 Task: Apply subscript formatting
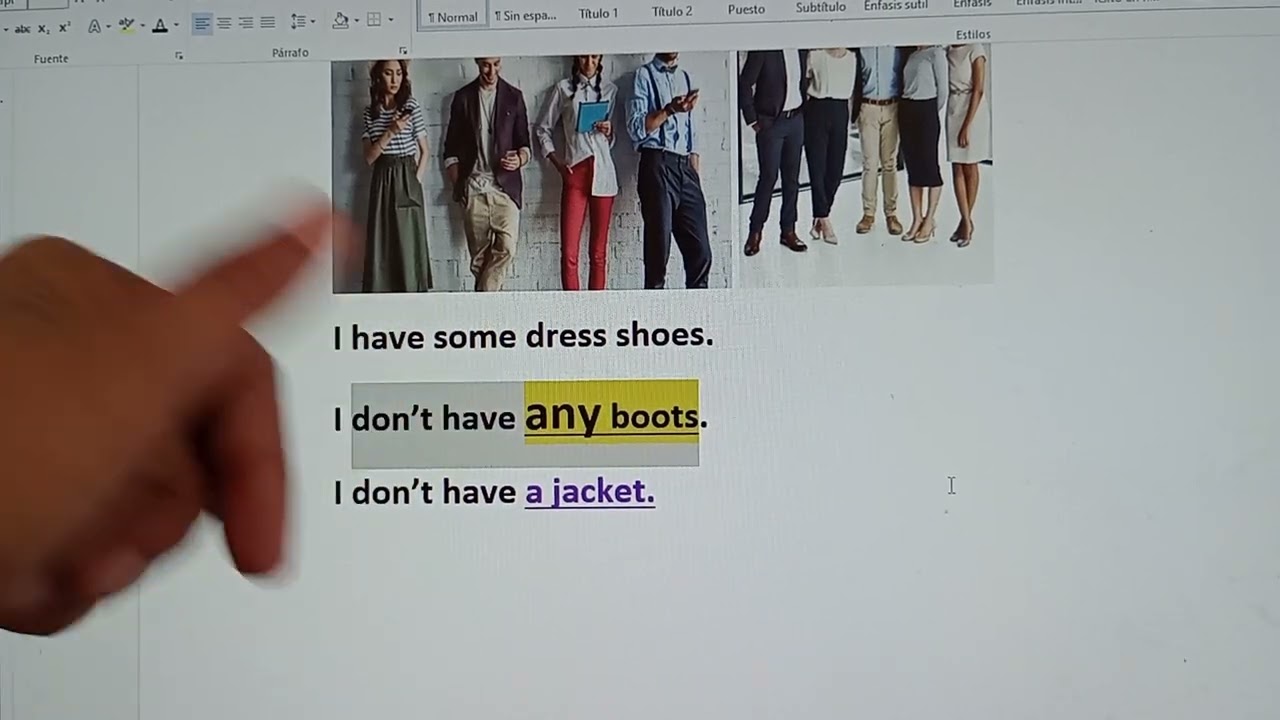tap(44, 28)
